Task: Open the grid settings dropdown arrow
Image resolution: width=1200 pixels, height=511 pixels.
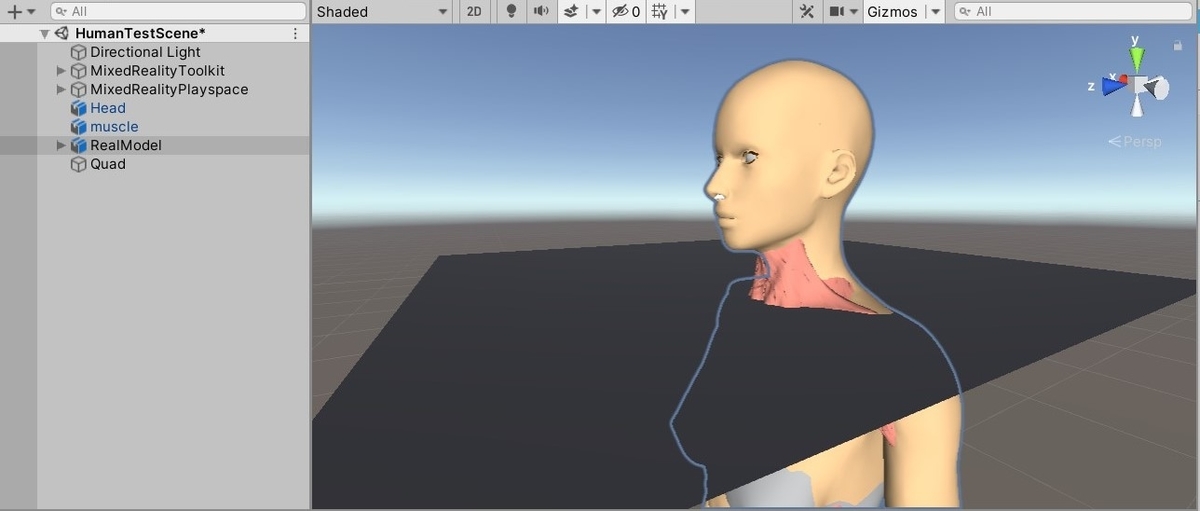Action: (x=684, y=12)
